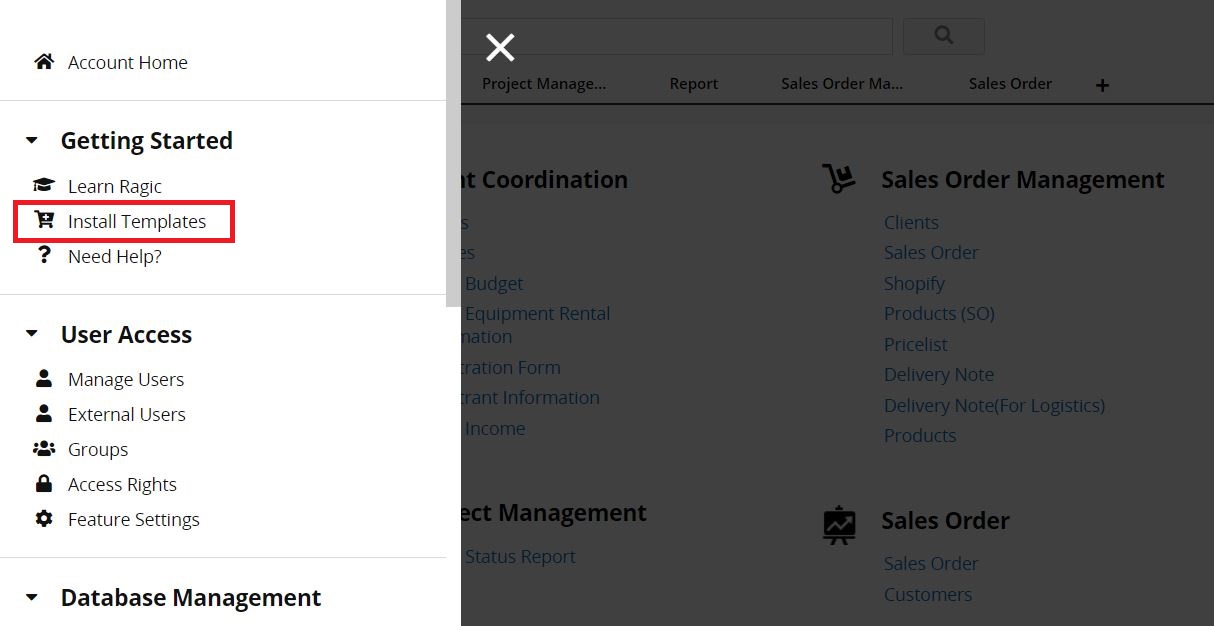Open the Shopify sheet link

914,284
